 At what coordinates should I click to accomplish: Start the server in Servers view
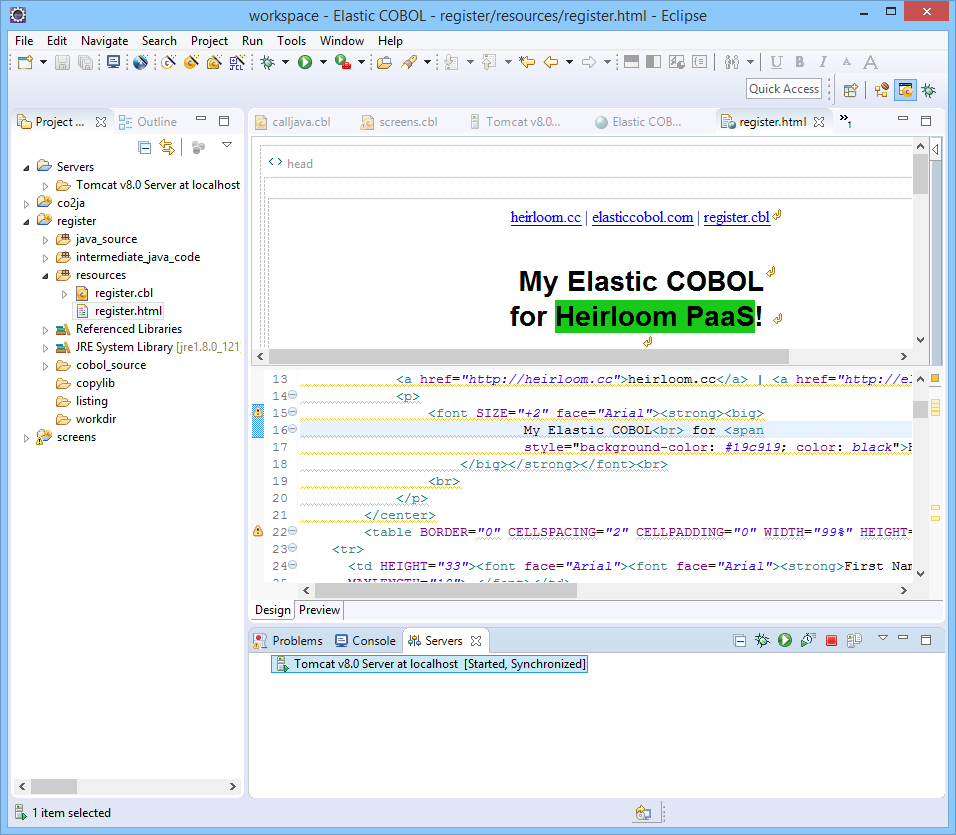tap(785, 641)
